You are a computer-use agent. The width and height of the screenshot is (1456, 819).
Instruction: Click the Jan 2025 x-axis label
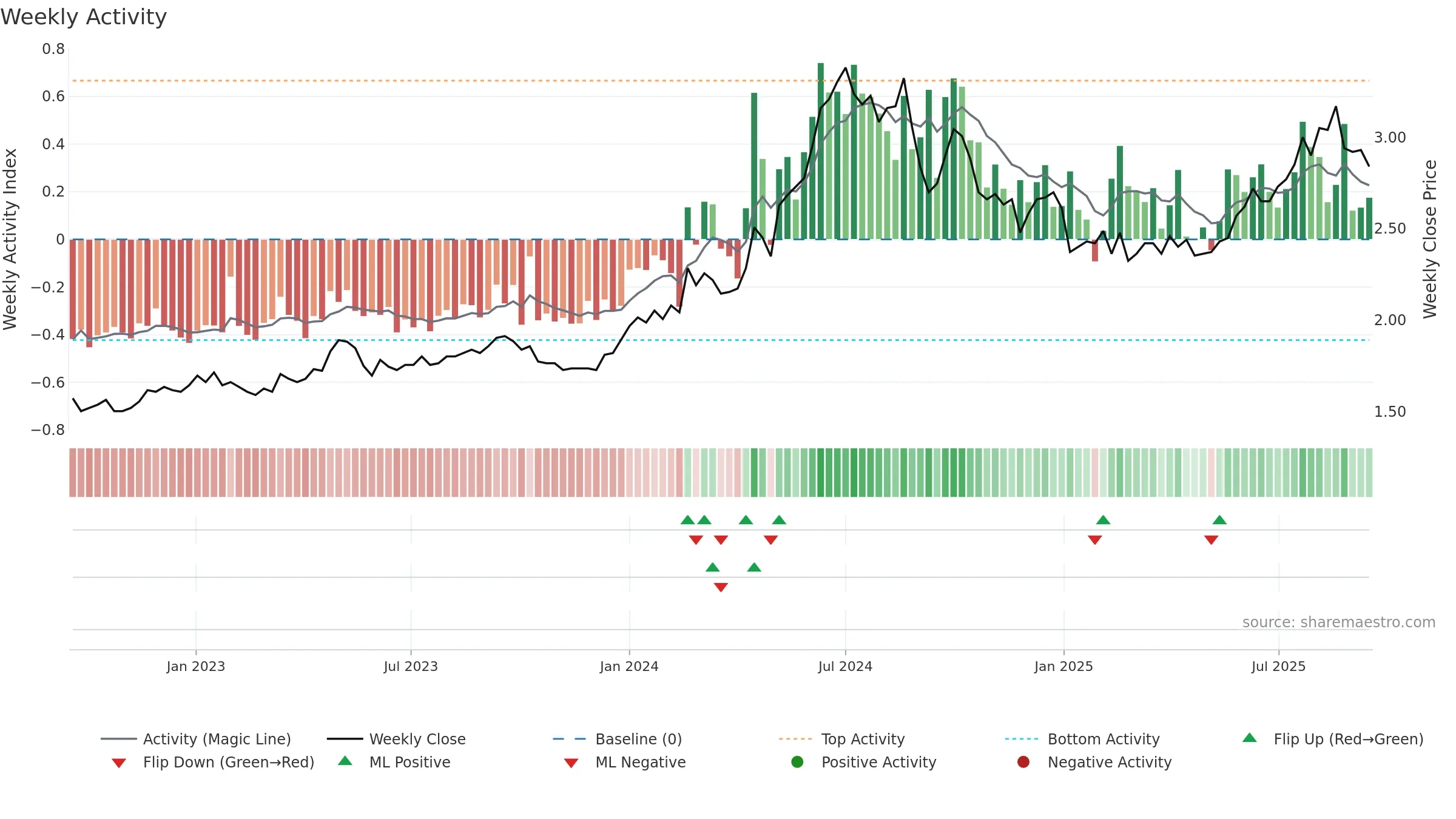(1063, 666)
